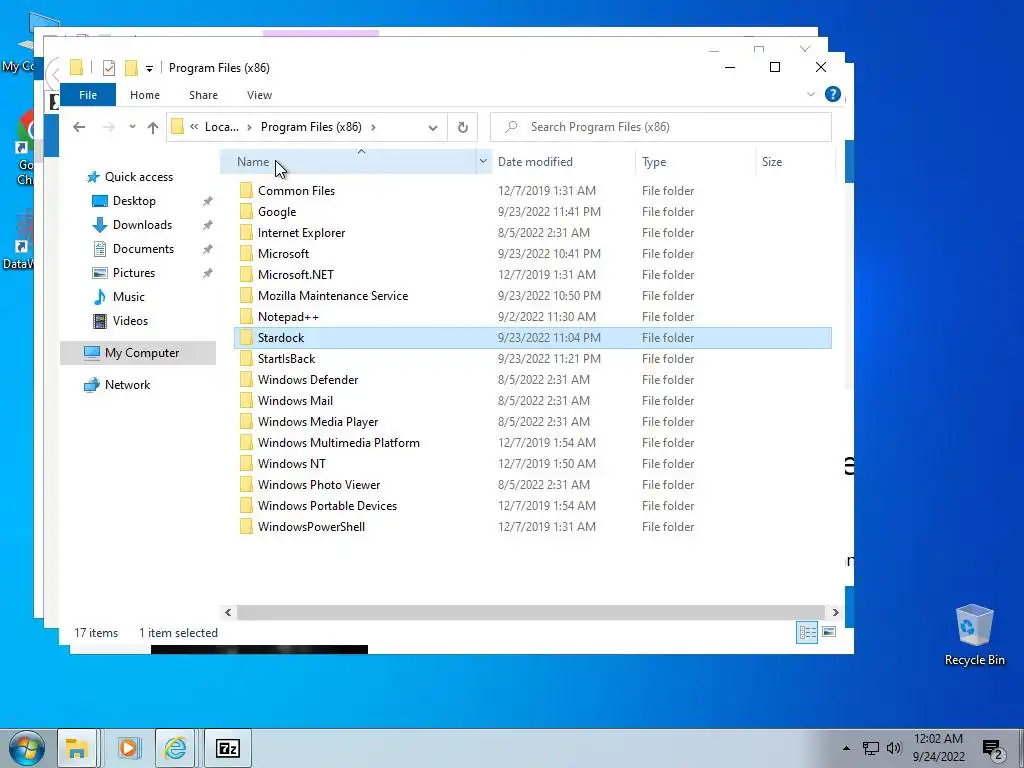1024x768 pixels.
Task: Switch to the View ribbon tab
Action: pyautogui.click(x=259, y=95)
